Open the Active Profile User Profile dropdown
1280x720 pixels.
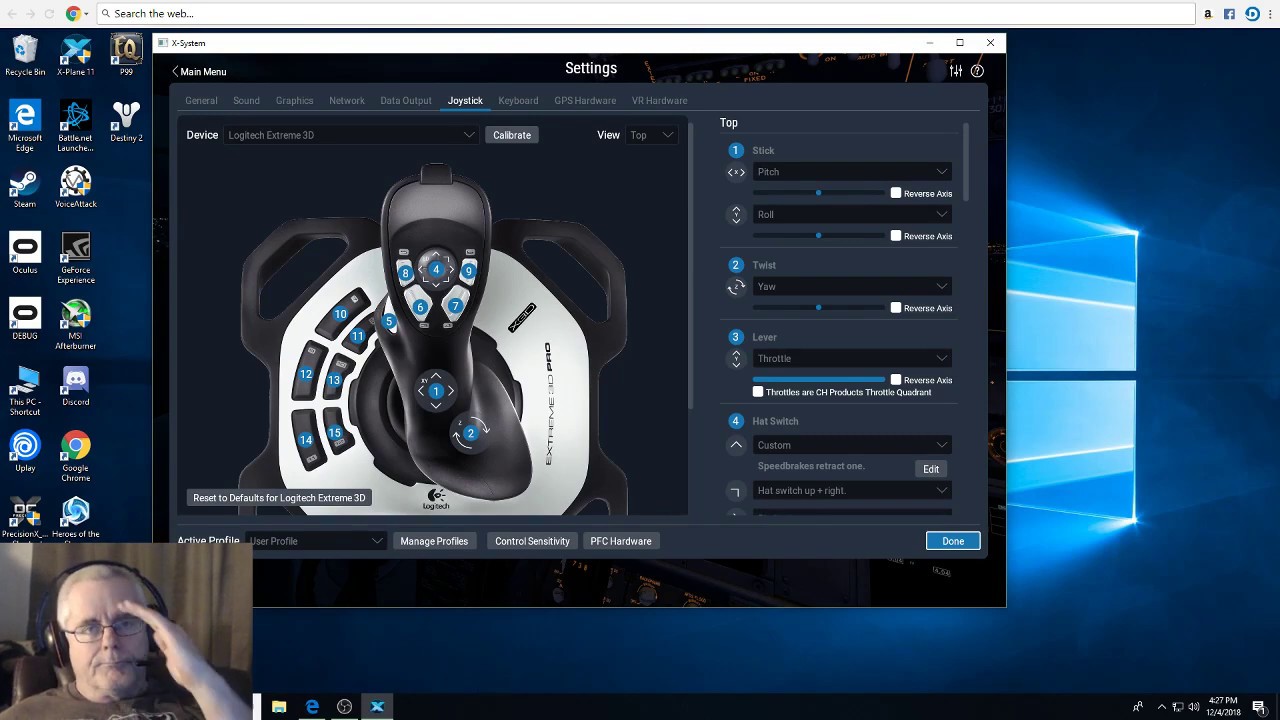pyautogui.click(x=316, y=541)
